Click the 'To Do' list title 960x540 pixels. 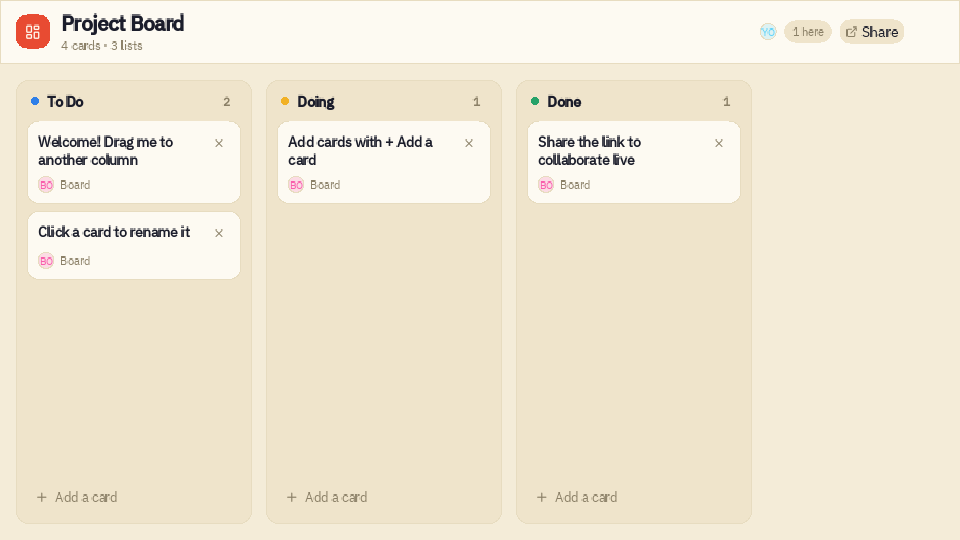tap(65, 102)
